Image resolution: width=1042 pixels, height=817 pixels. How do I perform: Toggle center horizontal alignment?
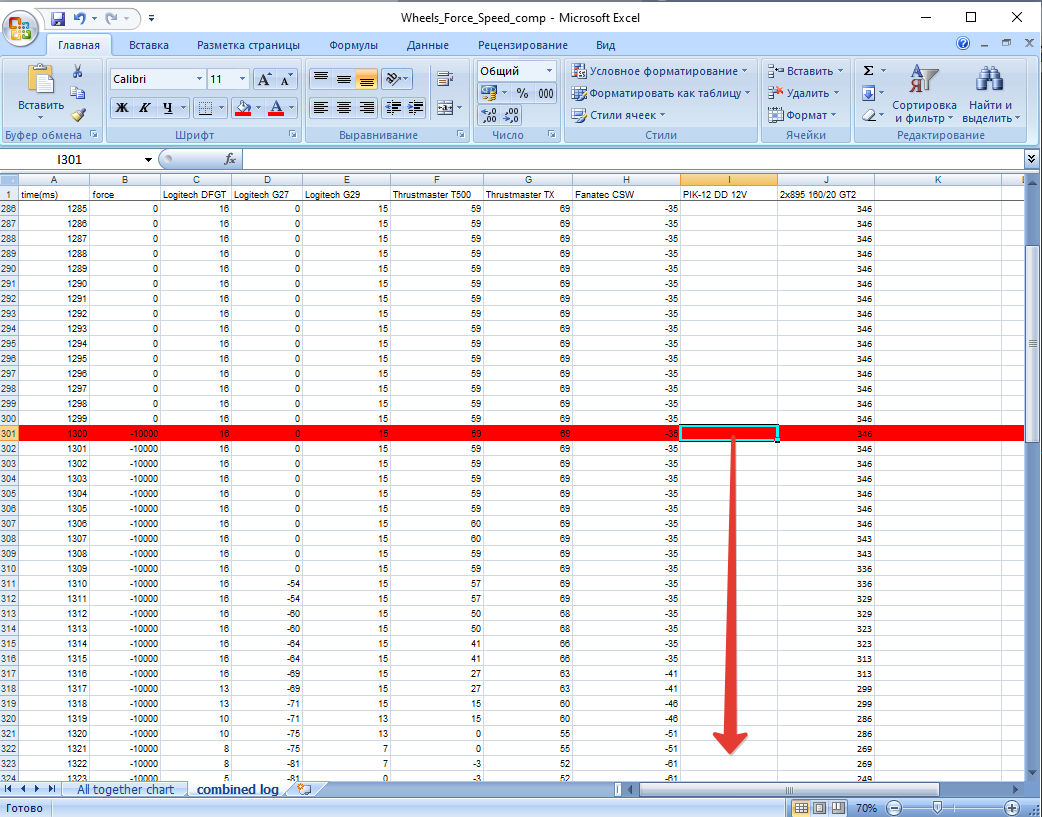point(343,108)
